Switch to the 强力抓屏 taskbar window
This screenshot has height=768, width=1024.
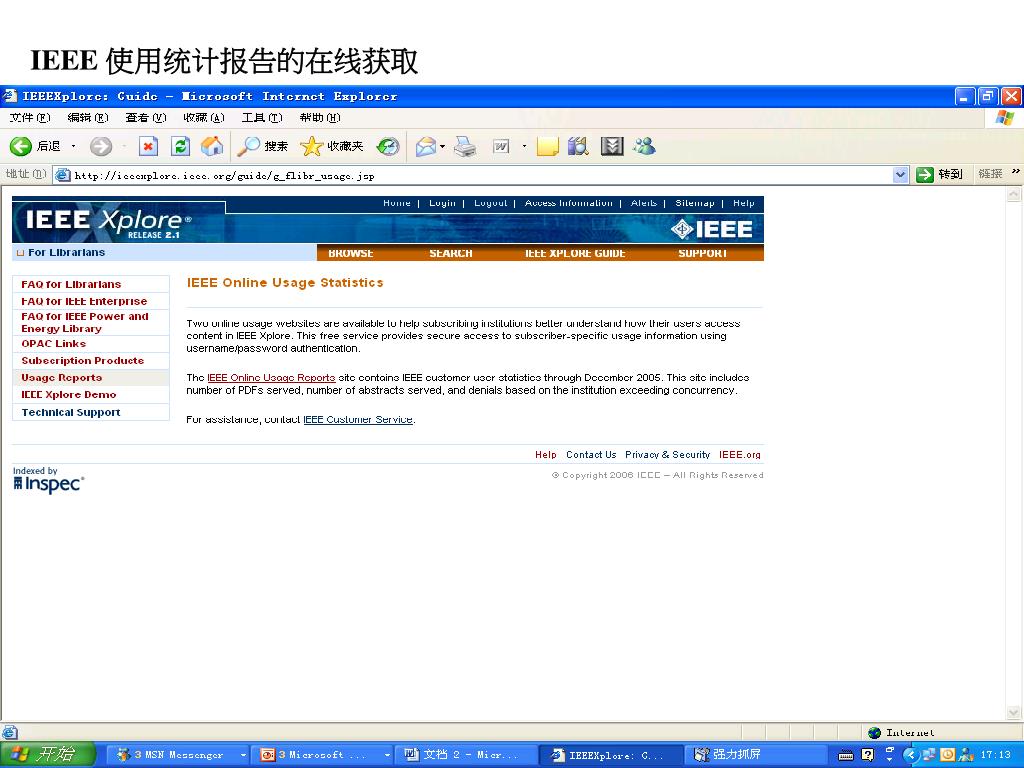[756, 755]
